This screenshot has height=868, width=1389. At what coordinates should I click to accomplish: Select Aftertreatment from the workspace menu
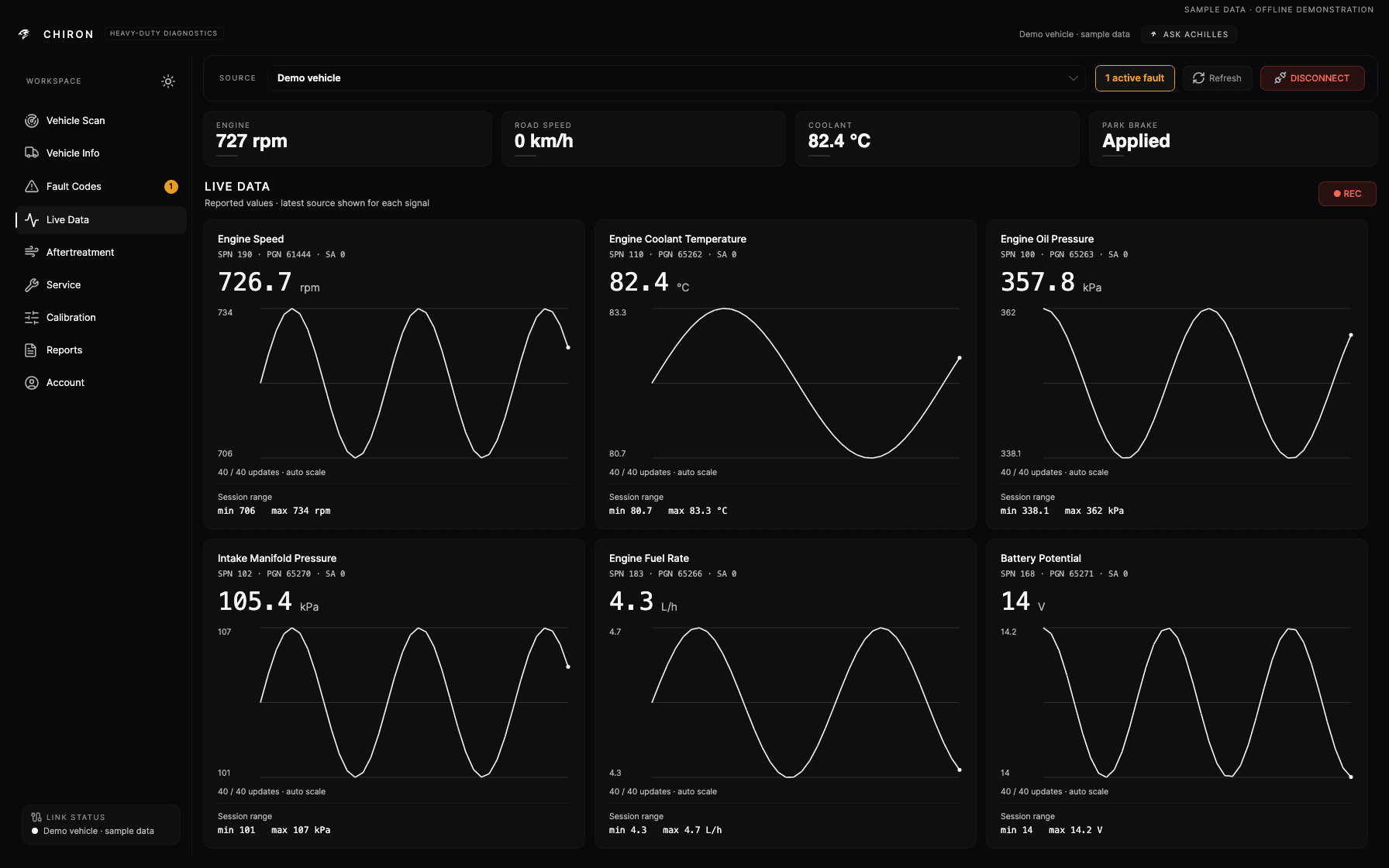(101, 253)
